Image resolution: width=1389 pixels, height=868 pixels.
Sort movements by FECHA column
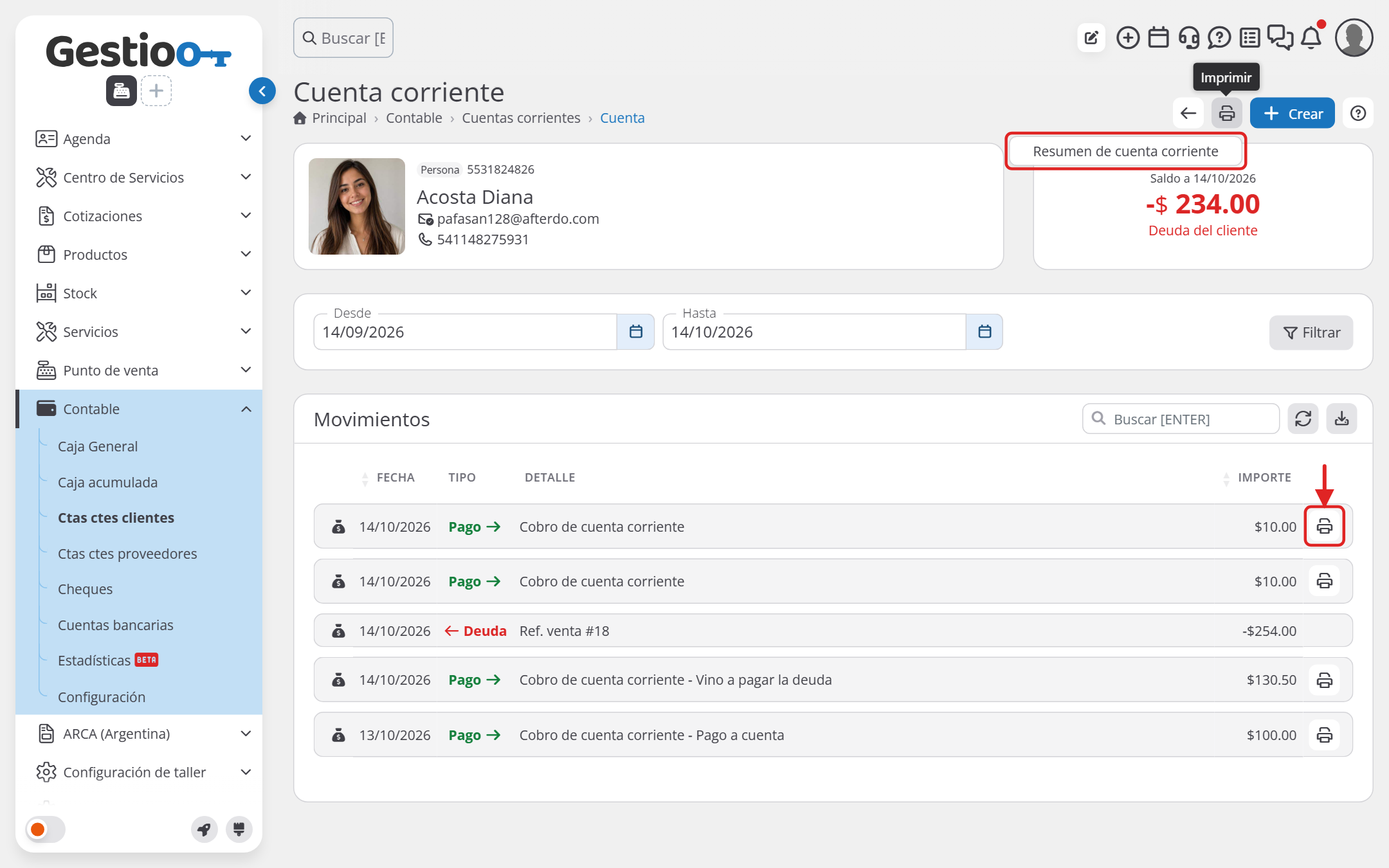tap(395, 478)
